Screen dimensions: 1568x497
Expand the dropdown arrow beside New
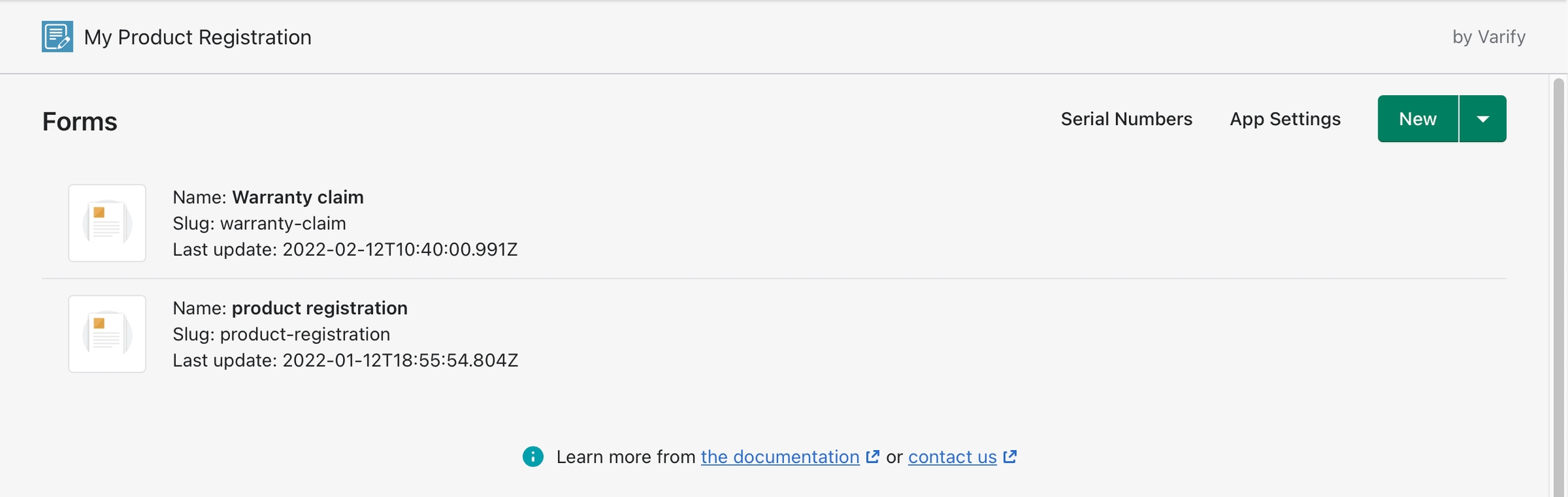(1483, 119)
